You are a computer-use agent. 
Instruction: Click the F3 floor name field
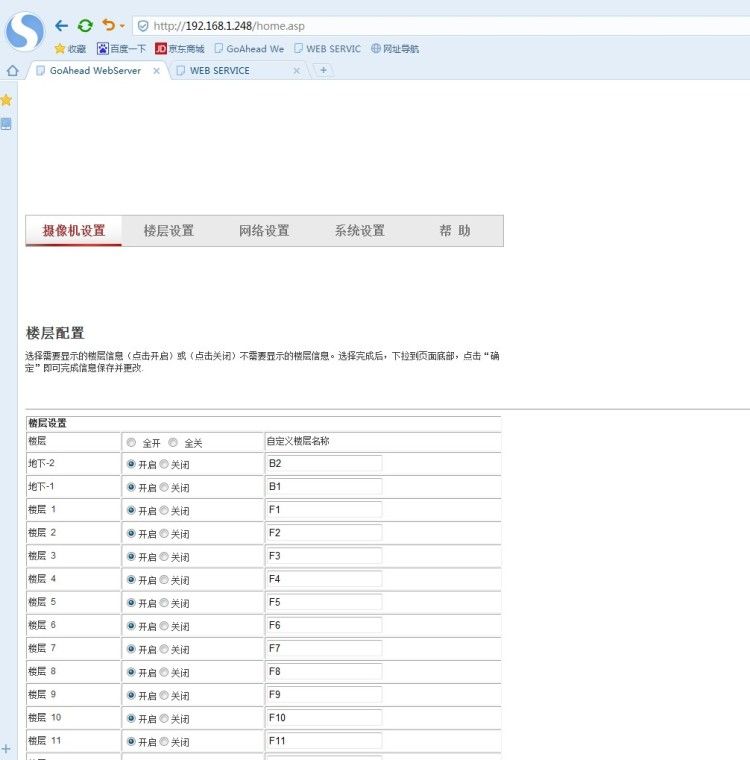coord(324,556)
